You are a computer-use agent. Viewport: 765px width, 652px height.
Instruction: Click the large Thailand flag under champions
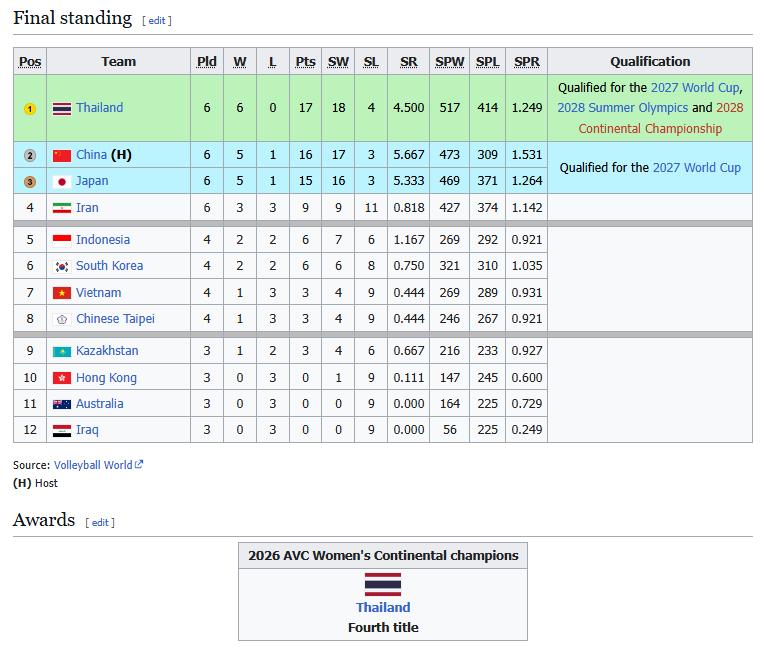pos(383,585)
